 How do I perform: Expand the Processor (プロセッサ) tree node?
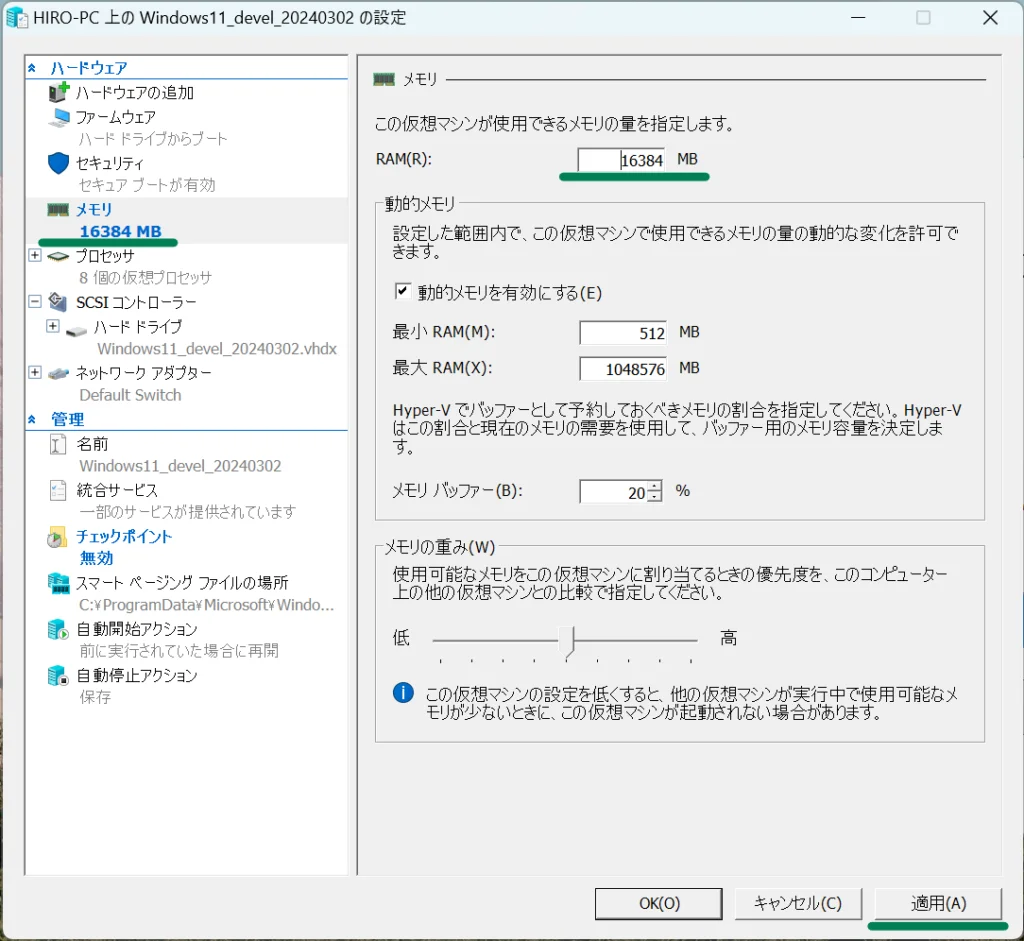(x=35, y=256)
